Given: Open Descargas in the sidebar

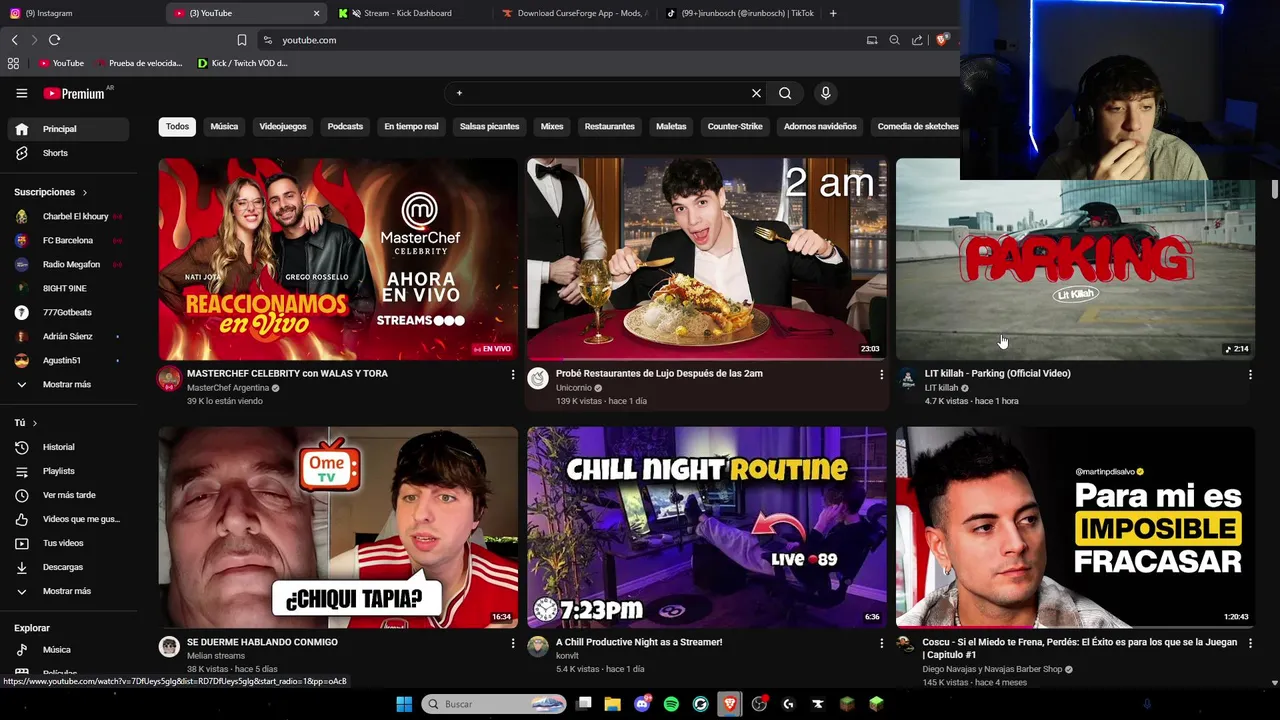Looking at the screenshot, I should pos(68,567).
